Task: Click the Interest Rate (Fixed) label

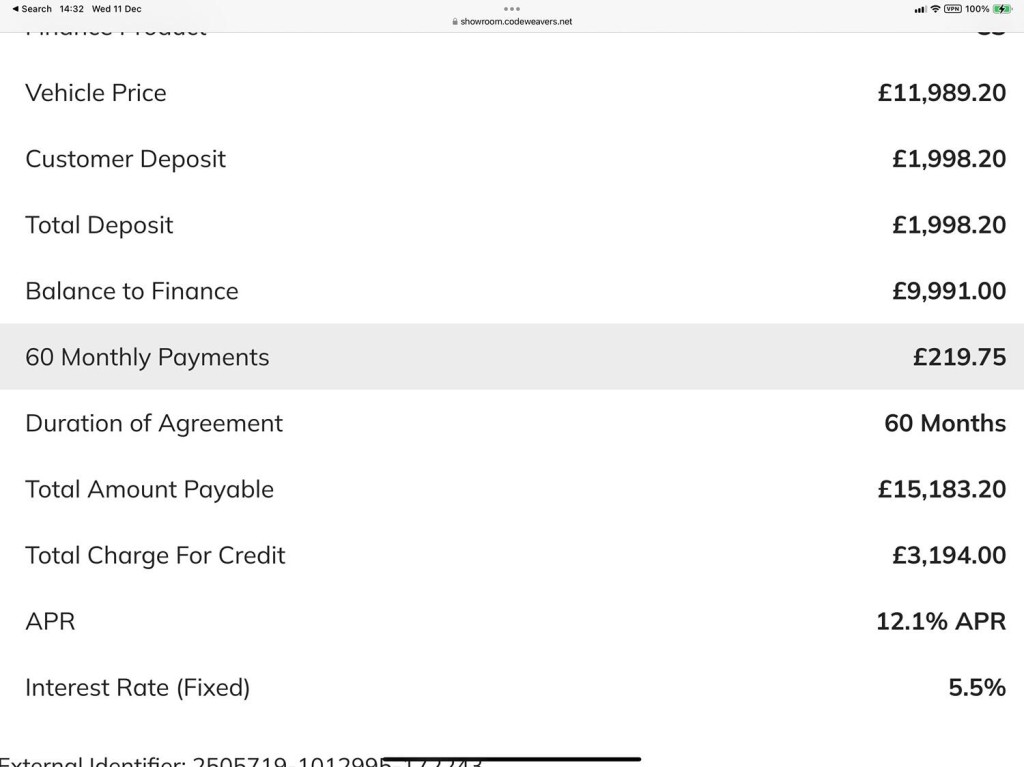Action: pos(137,687)
